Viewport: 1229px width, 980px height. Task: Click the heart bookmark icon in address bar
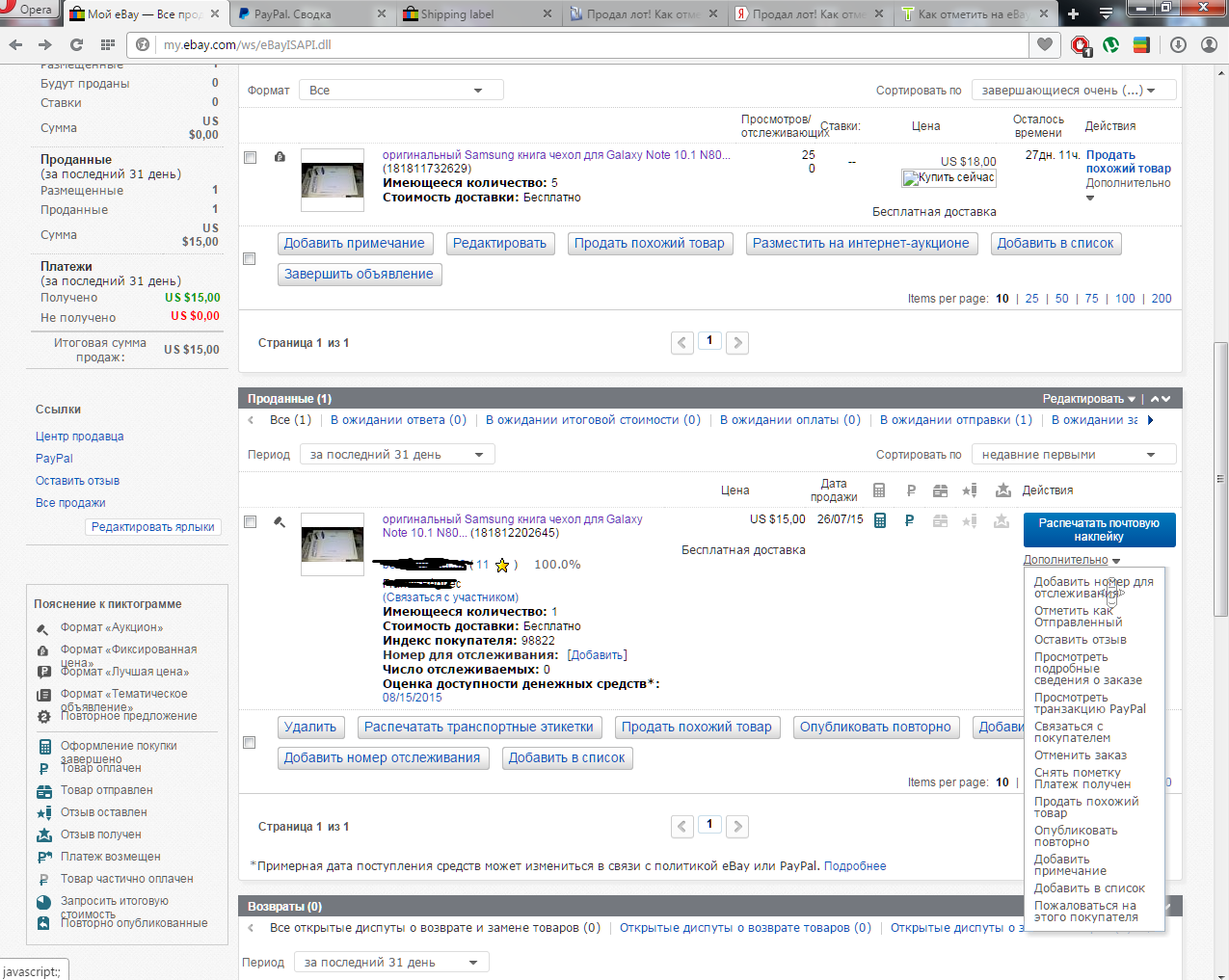[1045, 44]
